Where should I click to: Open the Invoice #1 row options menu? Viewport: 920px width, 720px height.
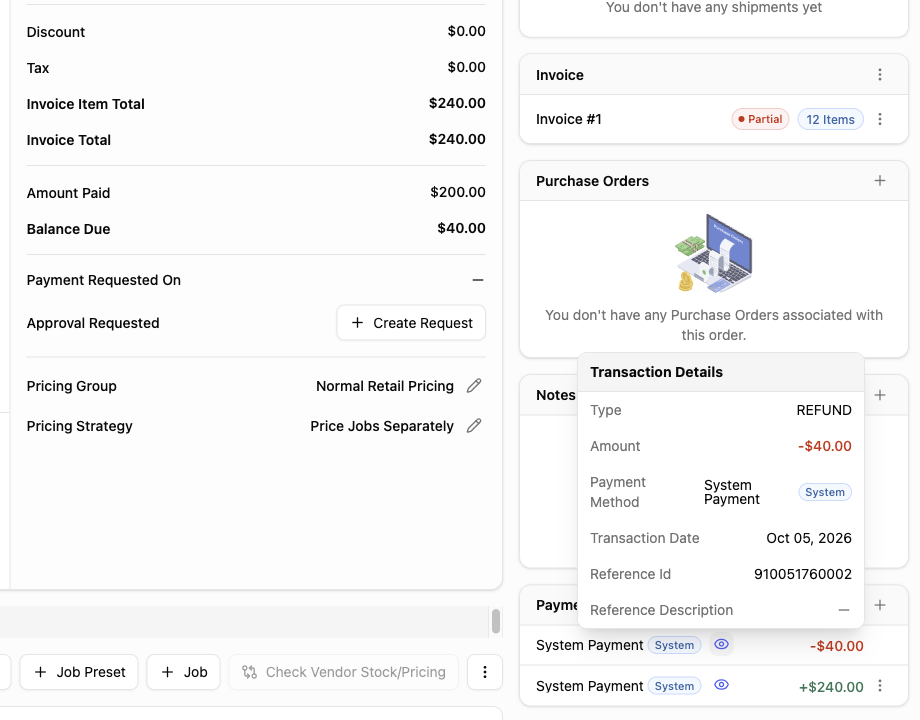tap(880, 119)
